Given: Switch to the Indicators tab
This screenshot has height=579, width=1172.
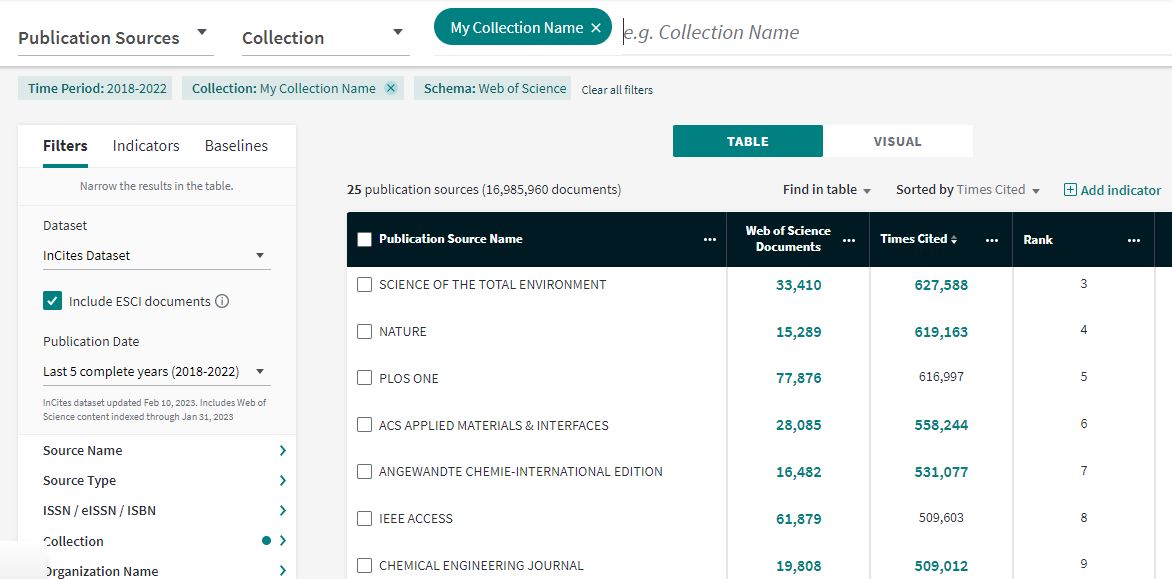Looking at the screenshot, I should click(146, 146).
